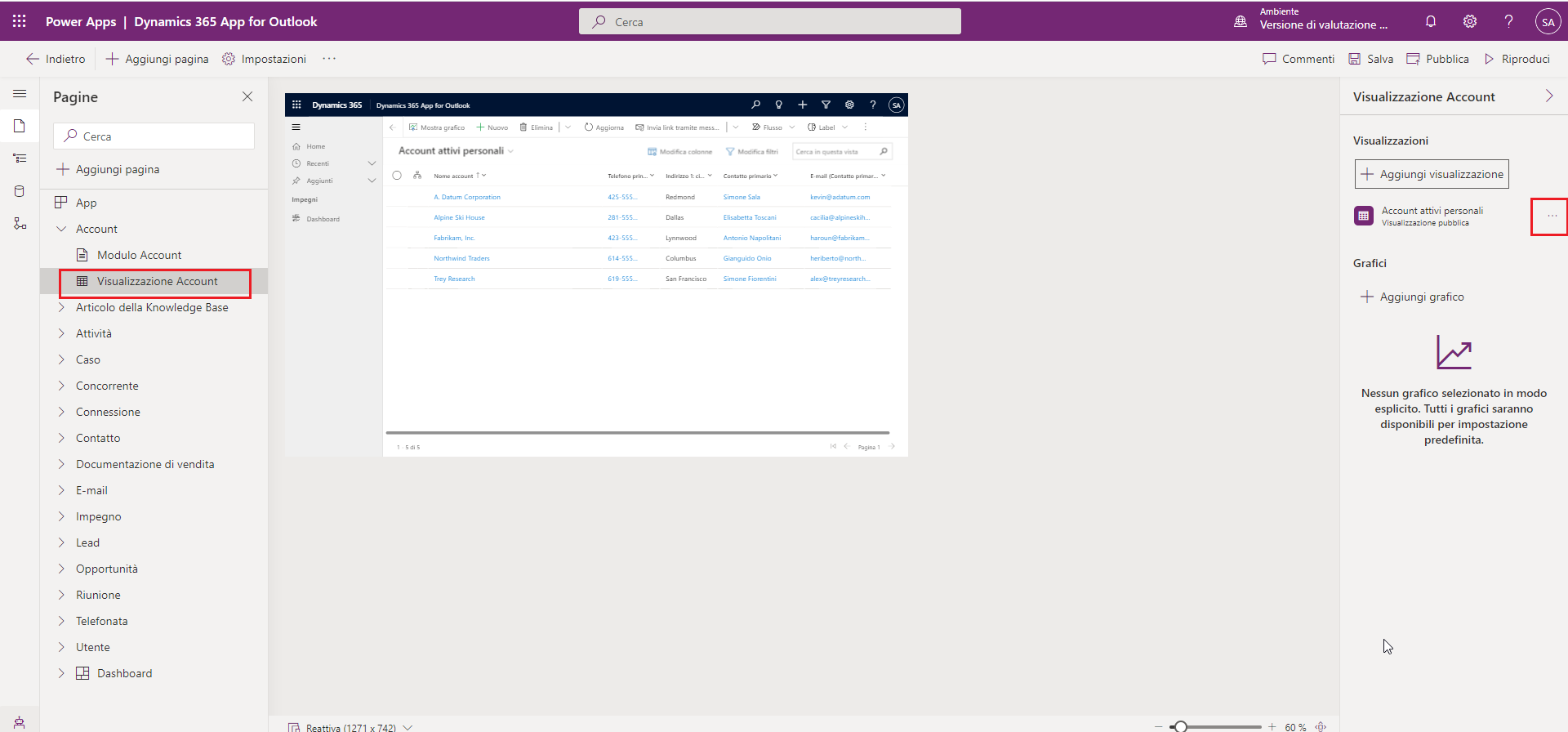The image size is (1568, 732).
Task: Expand Articolo della Knowledge Base node
Action: (61, 307)
